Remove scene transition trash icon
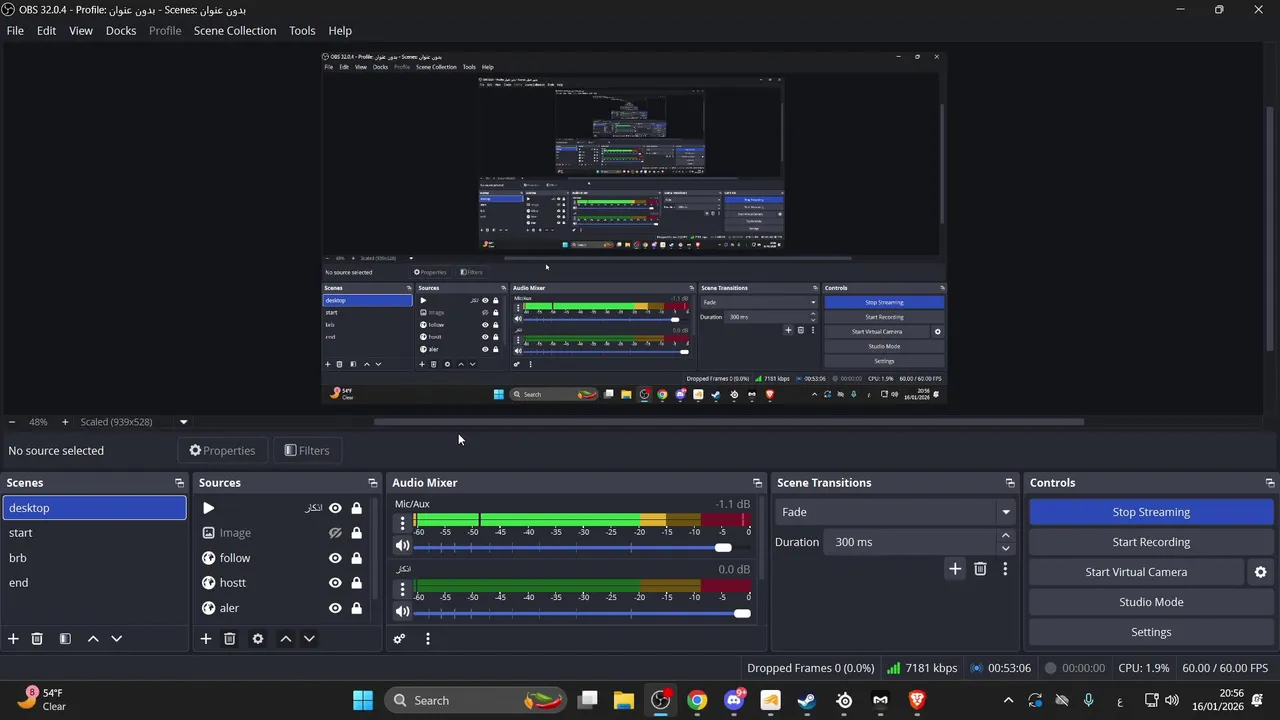The image size is (1280, 720). pos(980,569)
